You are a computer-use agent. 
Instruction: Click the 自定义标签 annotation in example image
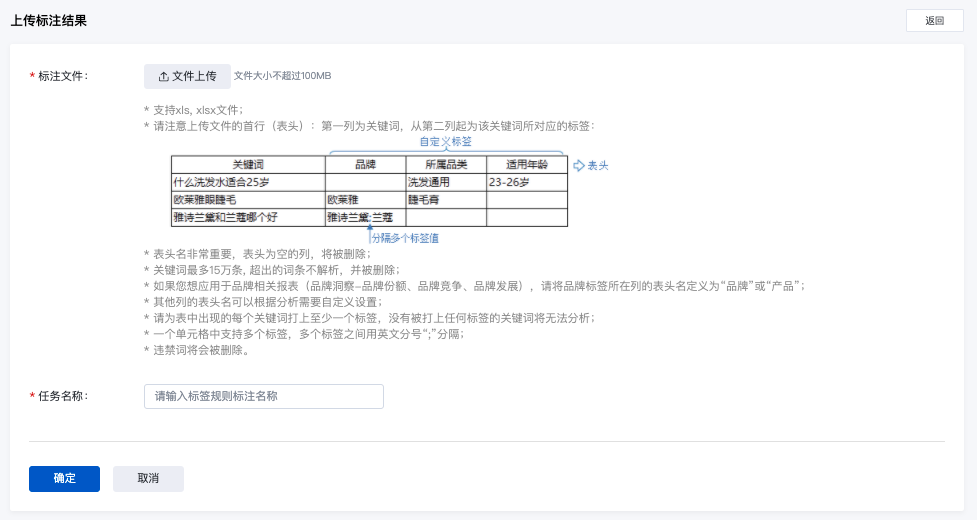pos(445,142)
